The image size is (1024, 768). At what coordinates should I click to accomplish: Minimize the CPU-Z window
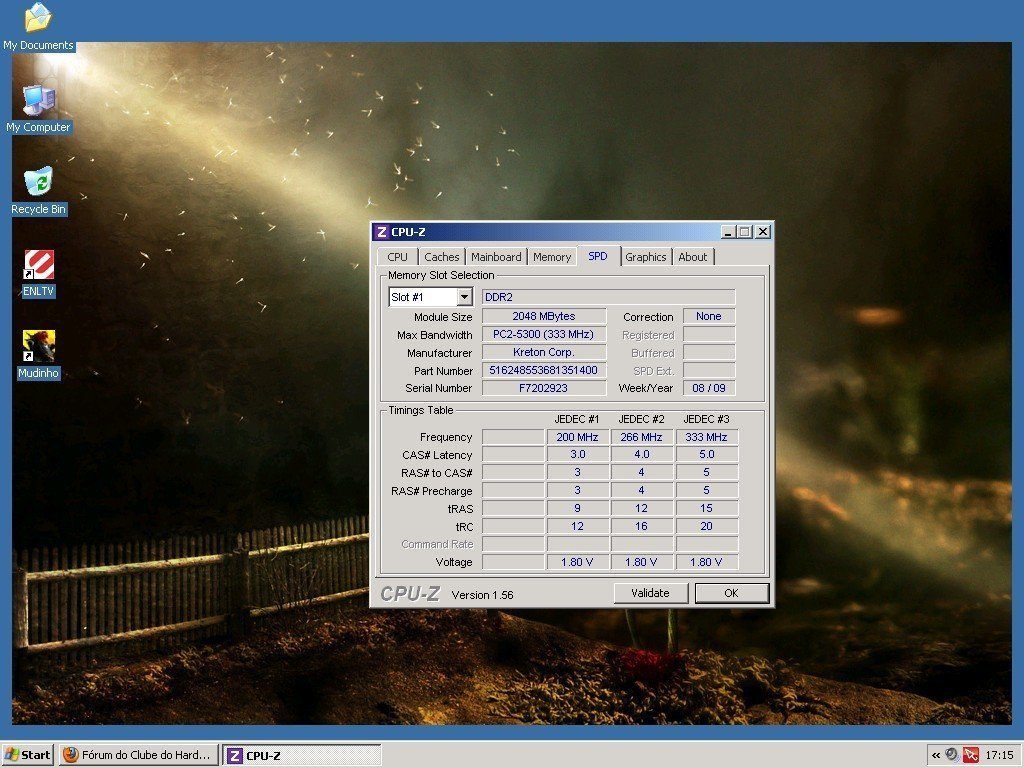(728, 232)
